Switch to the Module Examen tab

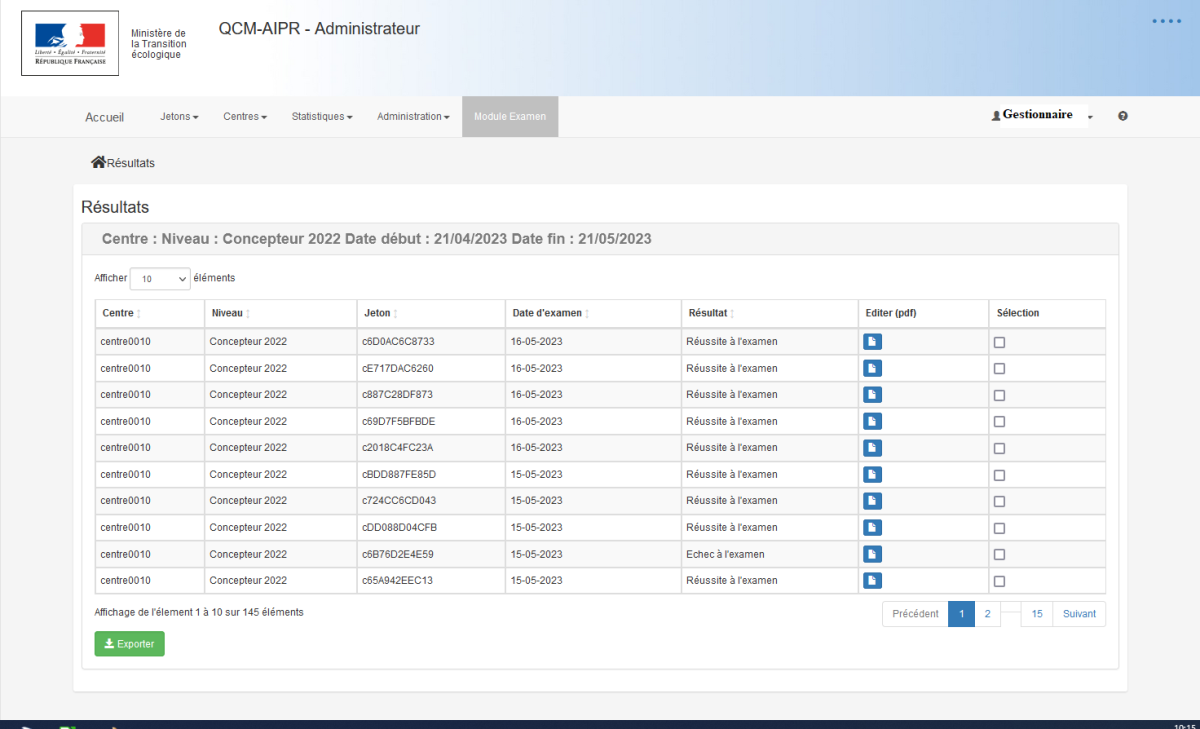click(x=510, y=117)
